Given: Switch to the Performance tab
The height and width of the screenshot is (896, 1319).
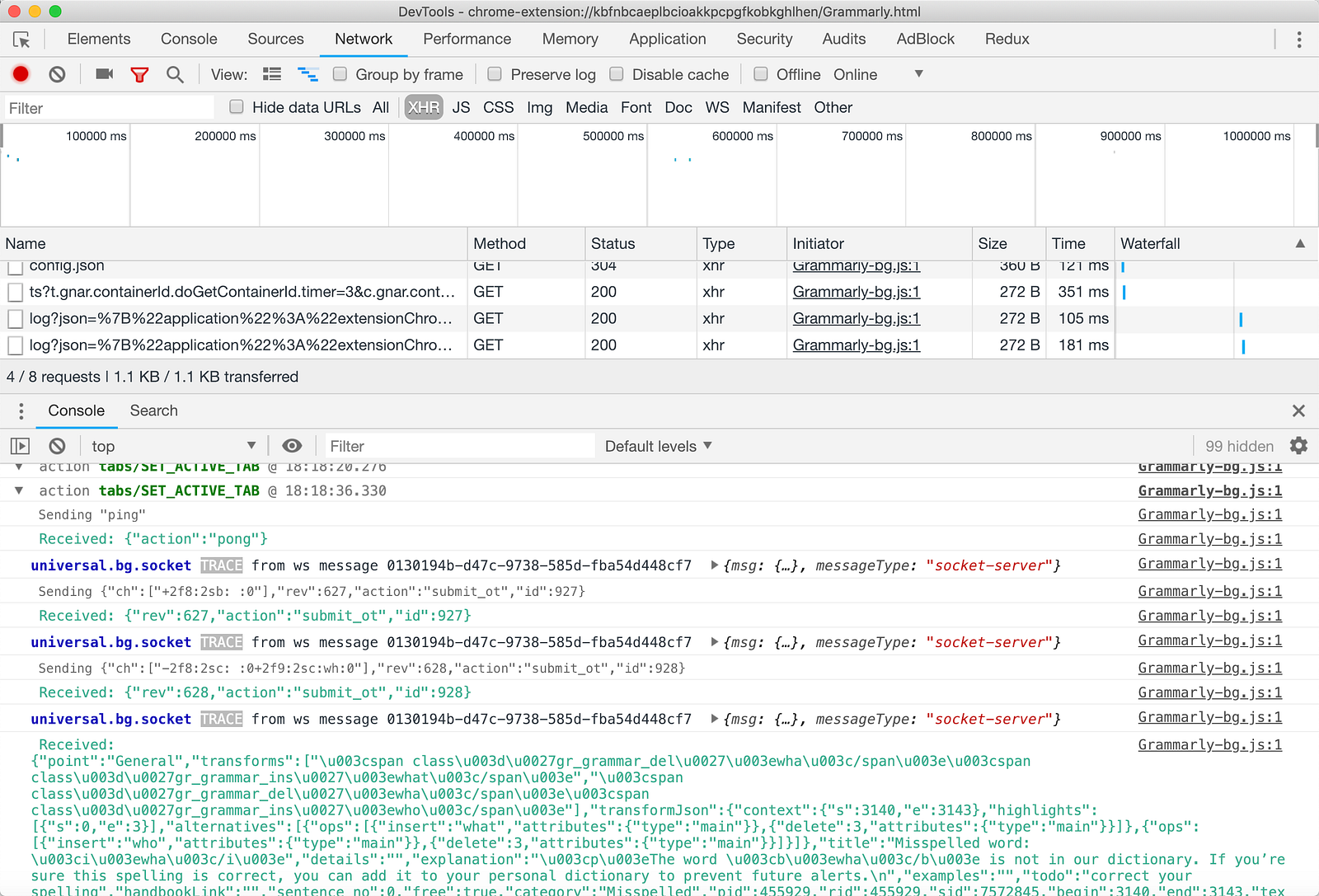Looking at the screenshot, I should pyautogui.click(x=467, y=39).
